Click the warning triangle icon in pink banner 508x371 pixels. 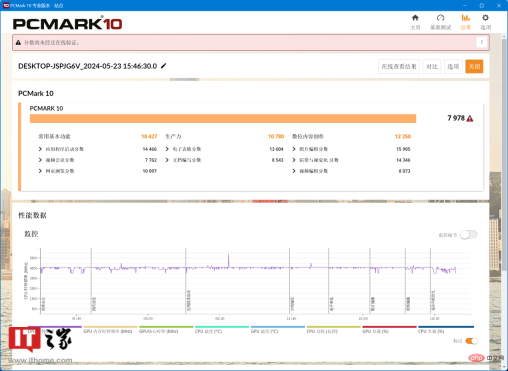18,42
